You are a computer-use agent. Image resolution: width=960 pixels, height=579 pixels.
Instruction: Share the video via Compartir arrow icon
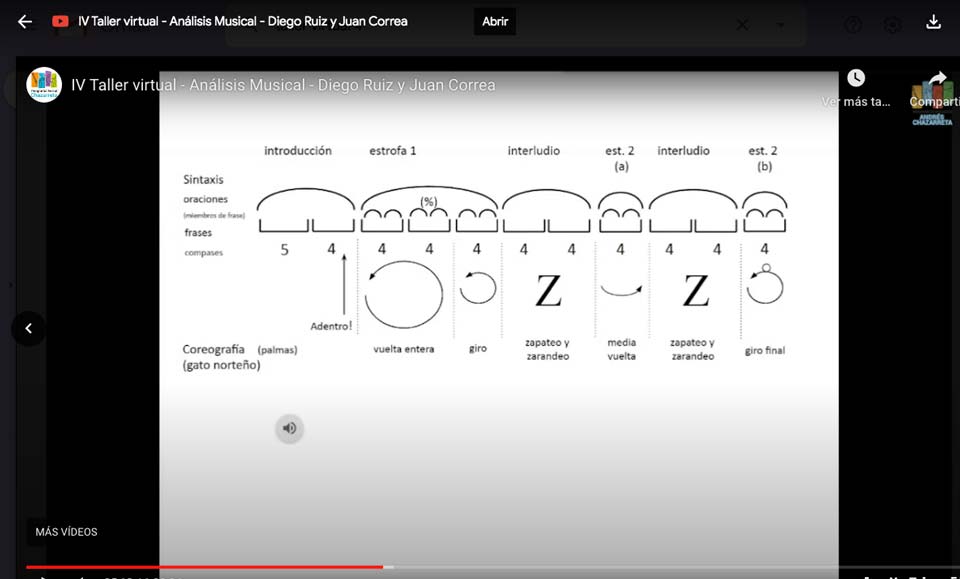point(937,80)
